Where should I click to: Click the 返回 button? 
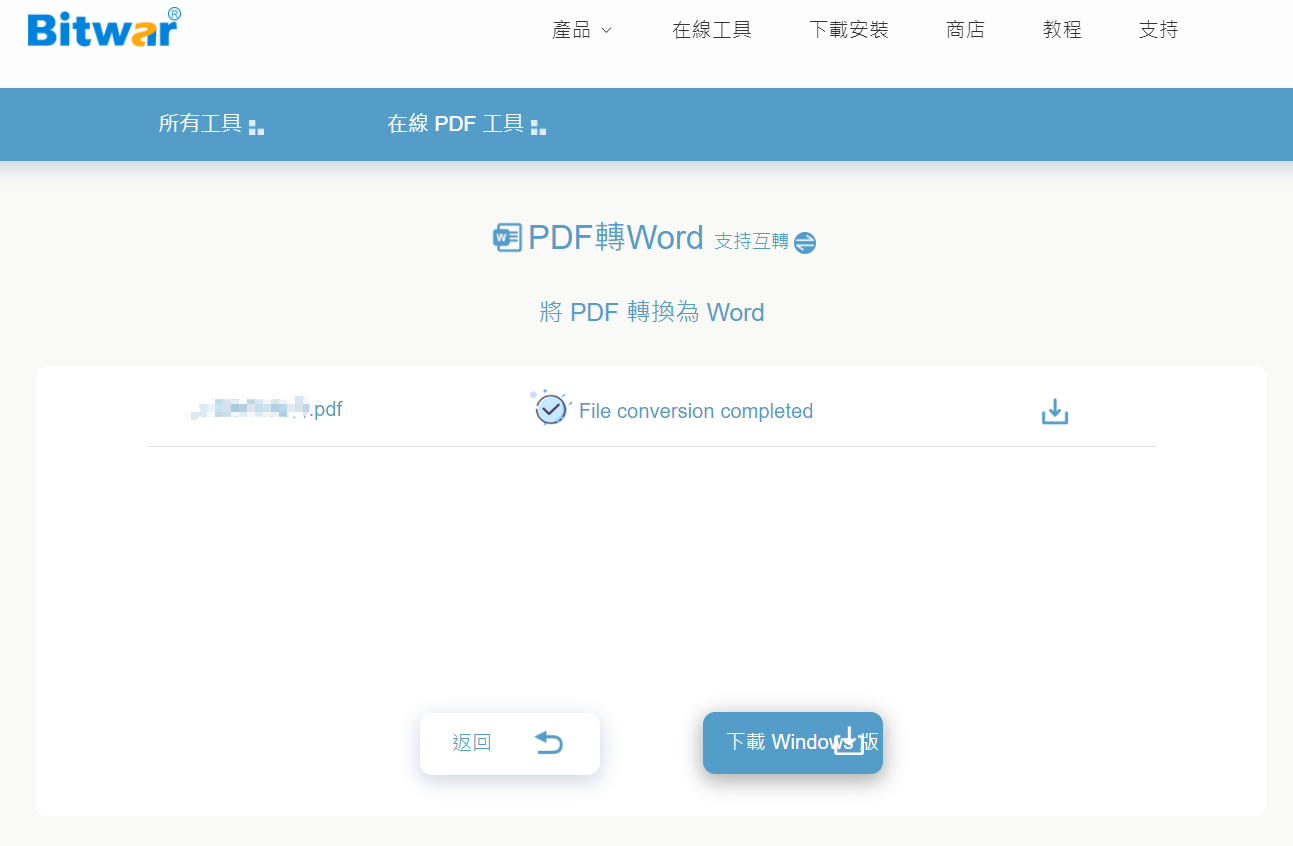pyautogui.click(x=510, y=743)
